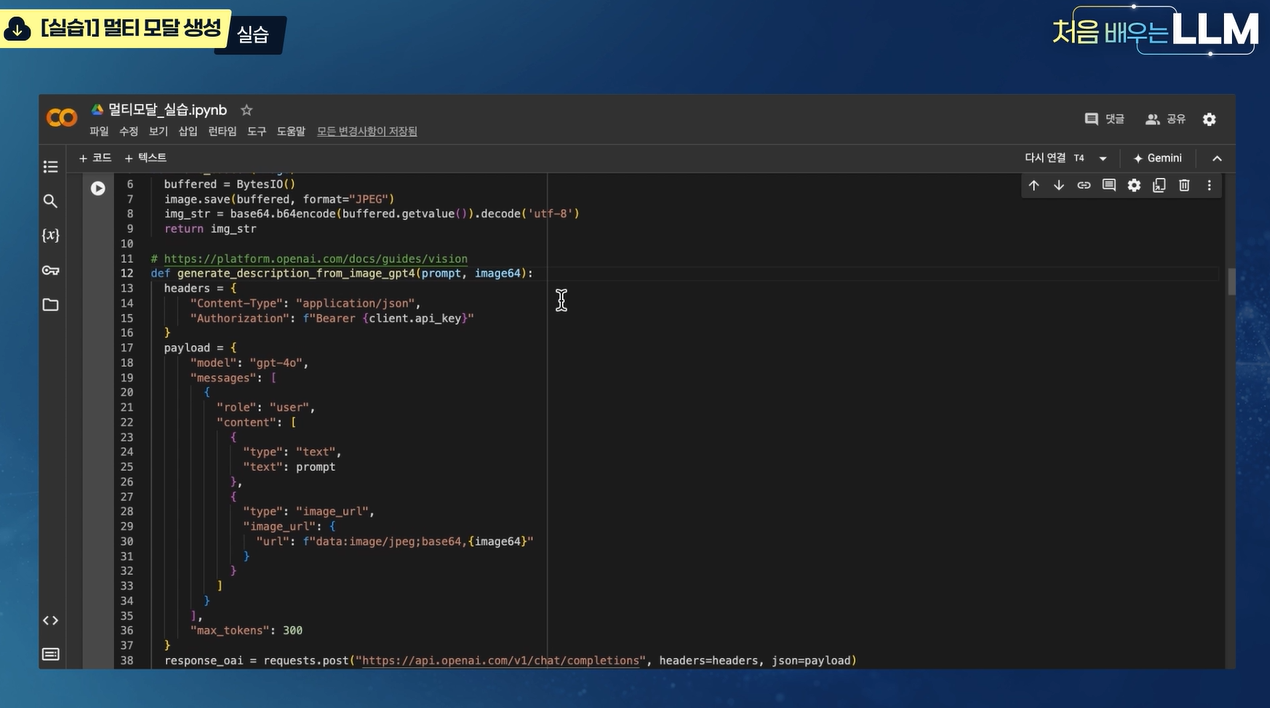This screenshot has height=708, width=1270.
Task: Open the code snippets icon
Action: (50, 620)
